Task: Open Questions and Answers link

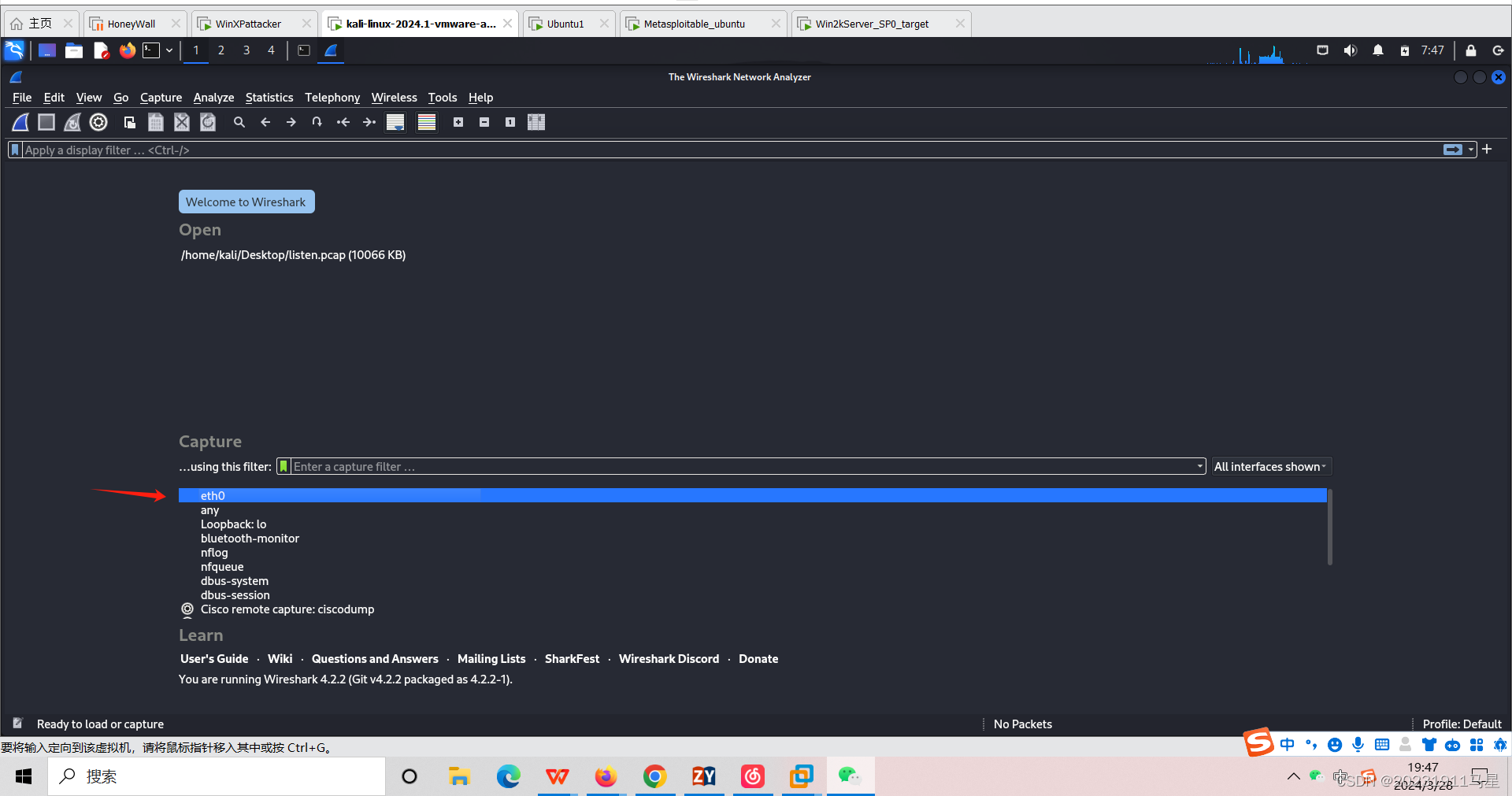Action: click(x=375, y=659)
